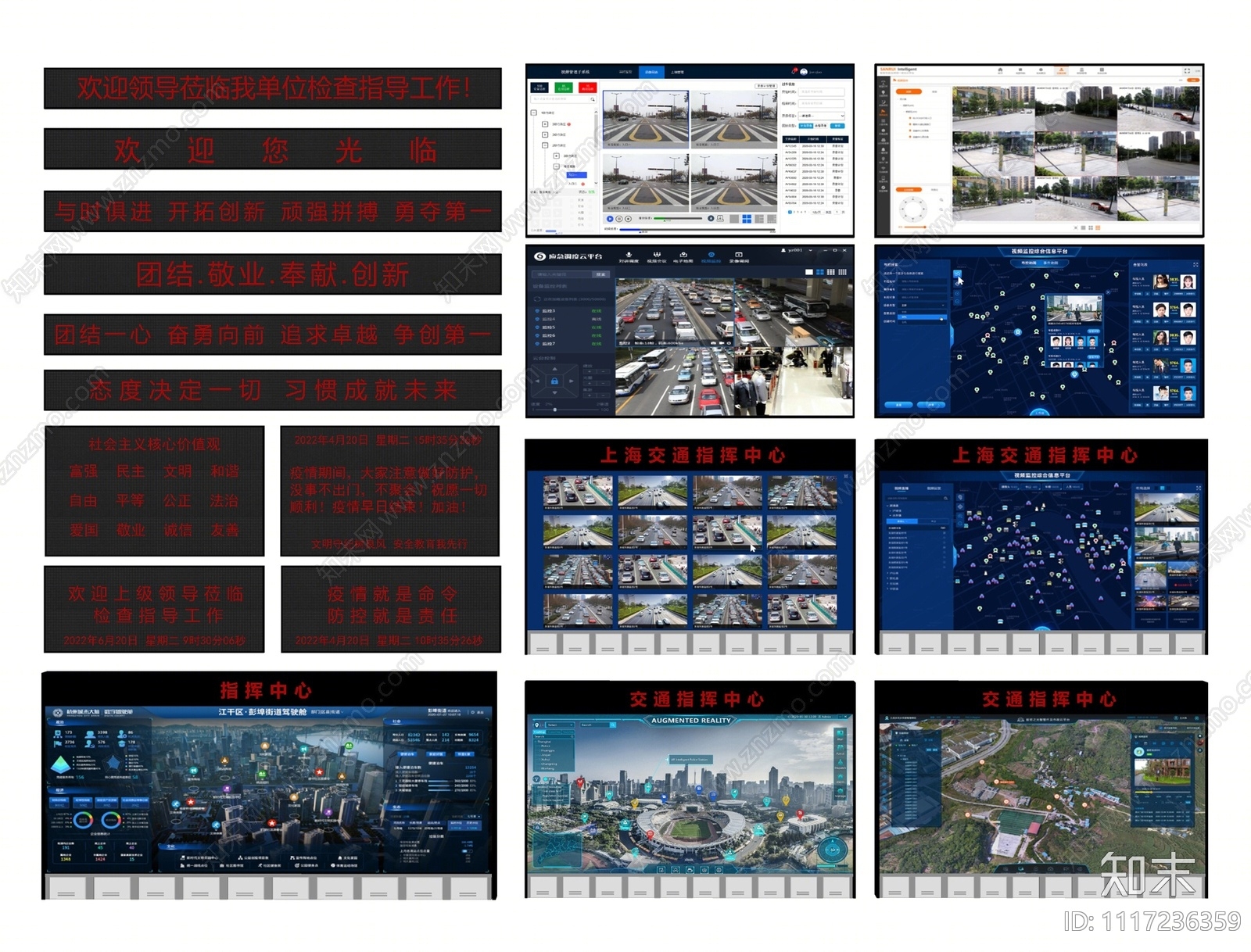
Task: Click the green status button above device search
Action: coord(564,88)
